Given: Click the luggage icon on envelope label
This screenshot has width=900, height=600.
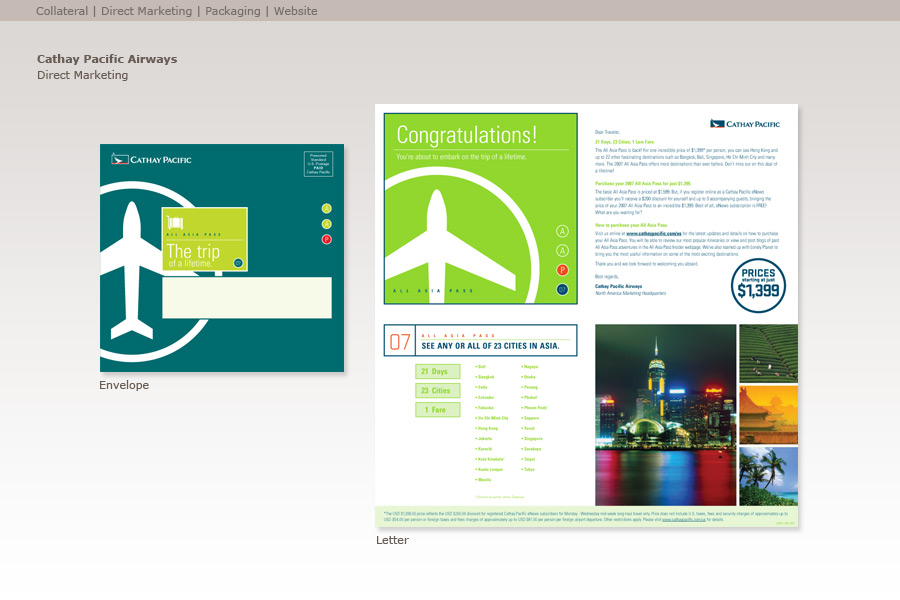Looking at the screenshot, I should 177,224.
